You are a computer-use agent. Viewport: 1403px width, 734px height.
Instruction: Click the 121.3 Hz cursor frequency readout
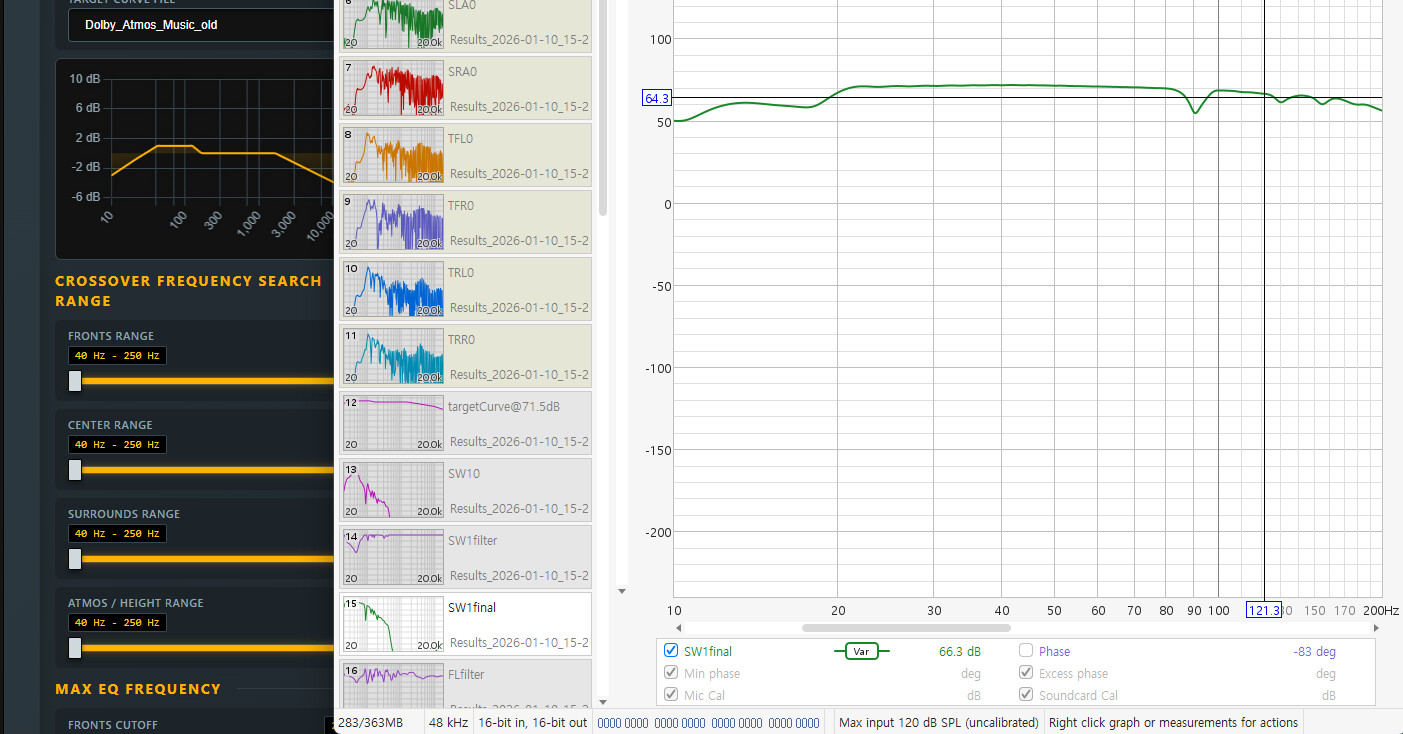(1263, 610)
